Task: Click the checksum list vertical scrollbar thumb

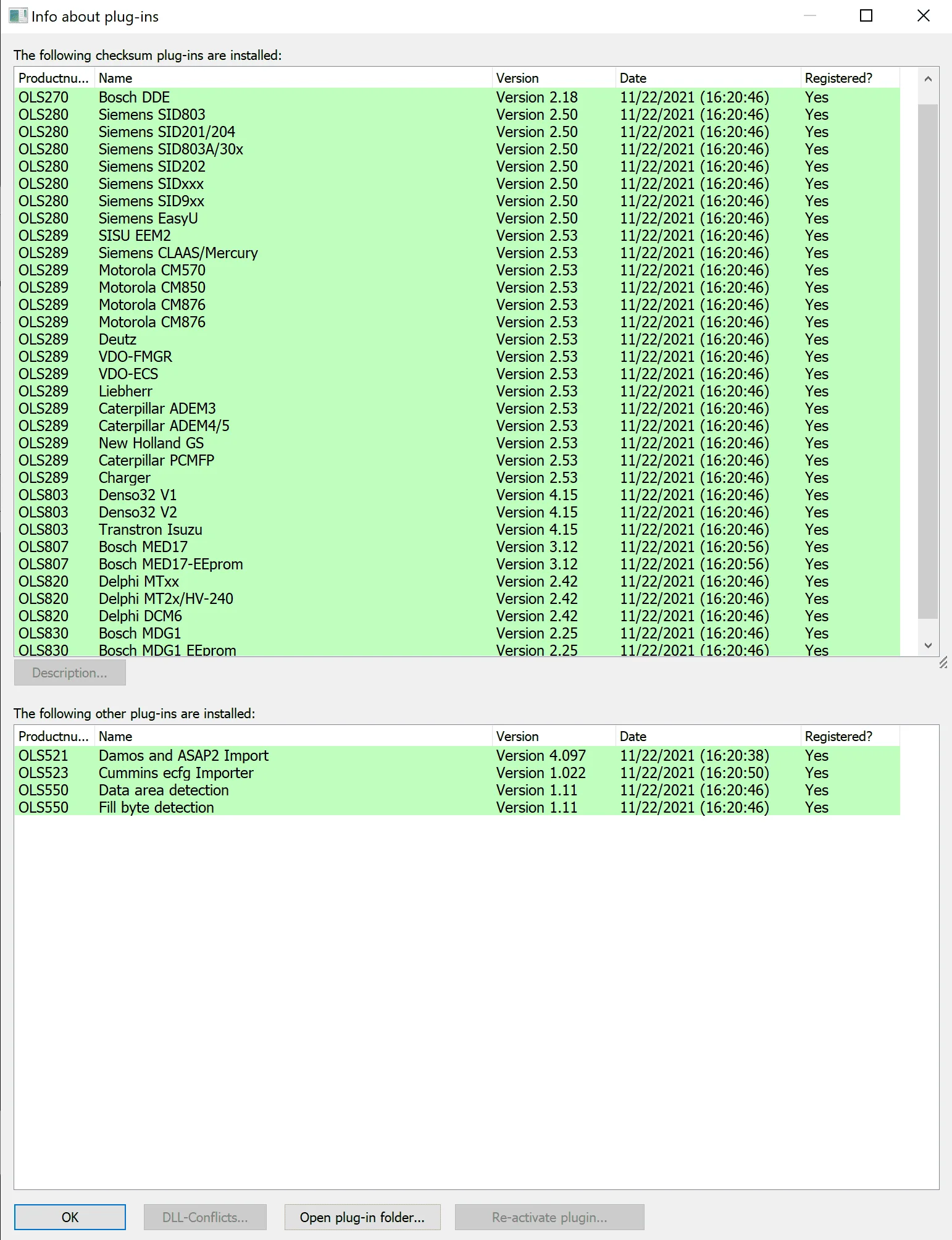Action: 928,361
